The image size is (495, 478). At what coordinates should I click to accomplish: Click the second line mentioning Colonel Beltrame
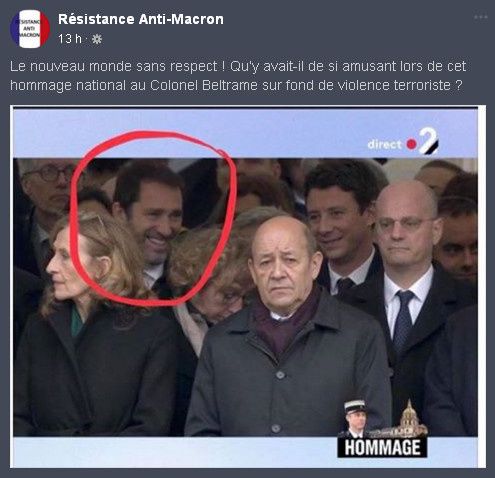click(236, 86)
